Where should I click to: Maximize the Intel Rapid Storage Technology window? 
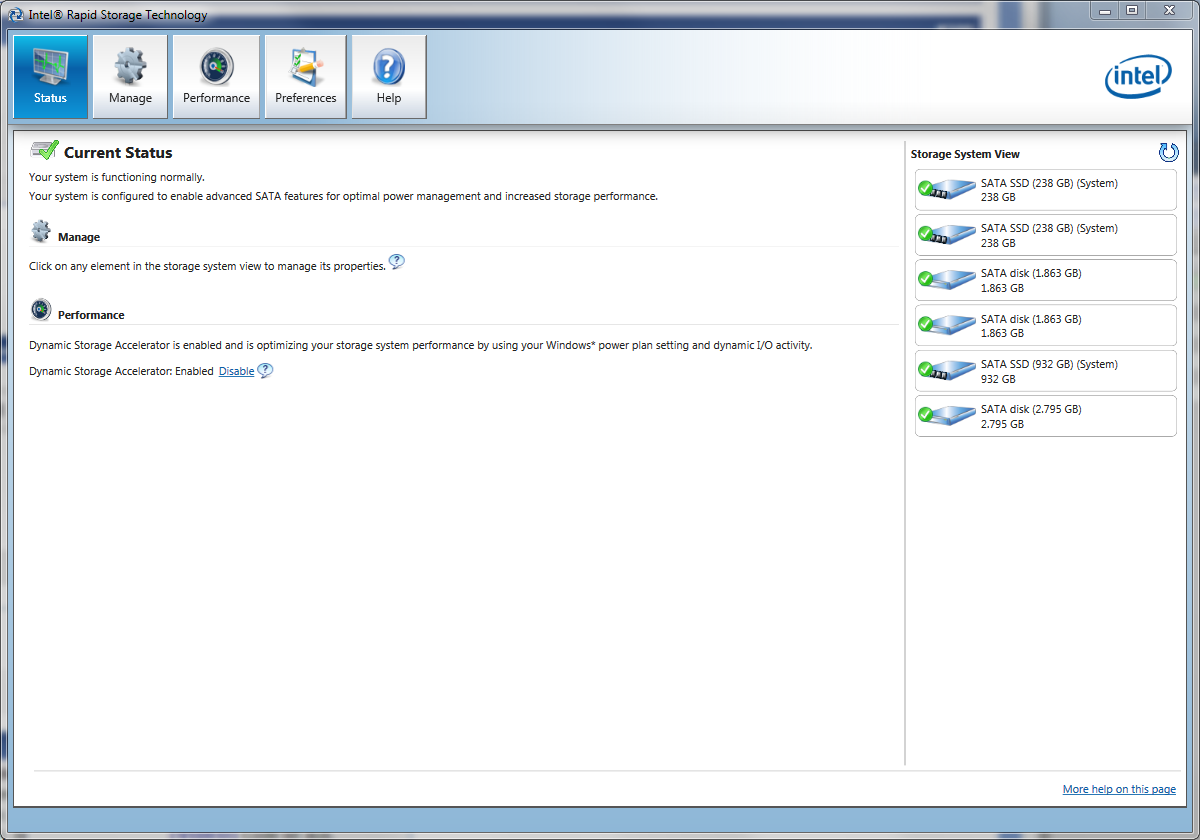pyautogui.click(x=1132, y=10)
